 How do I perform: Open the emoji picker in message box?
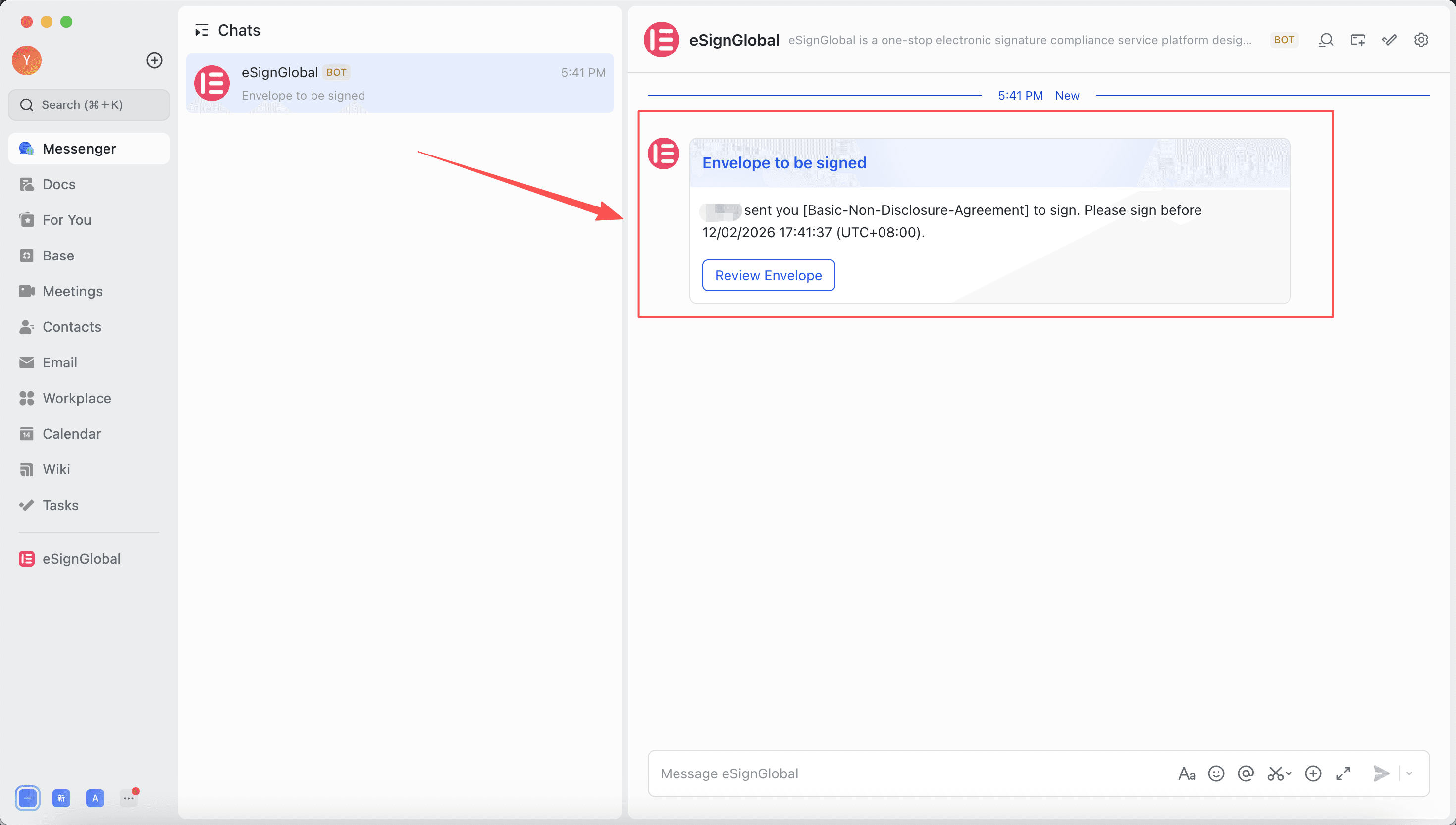pos(1216,773)
